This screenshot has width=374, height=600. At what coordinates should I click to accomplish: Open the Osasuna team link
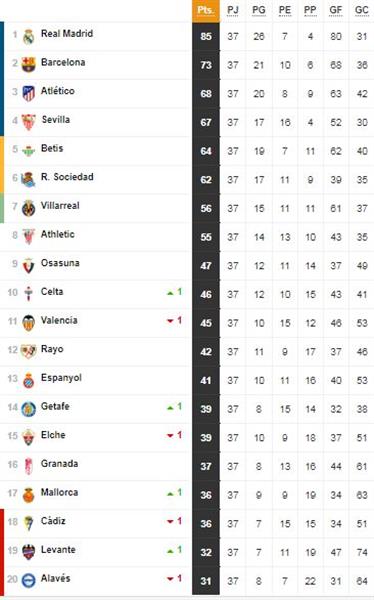tap(60, 262)
